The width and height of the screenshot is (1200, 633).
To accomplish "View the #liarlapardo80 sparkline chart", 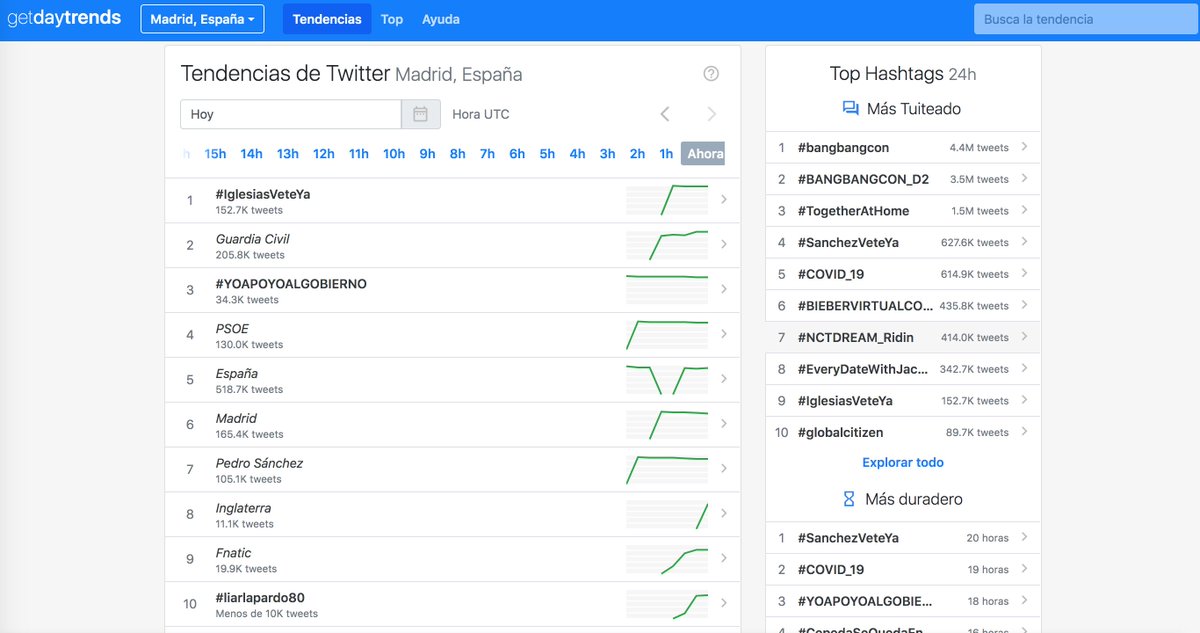I will (667, 604).
